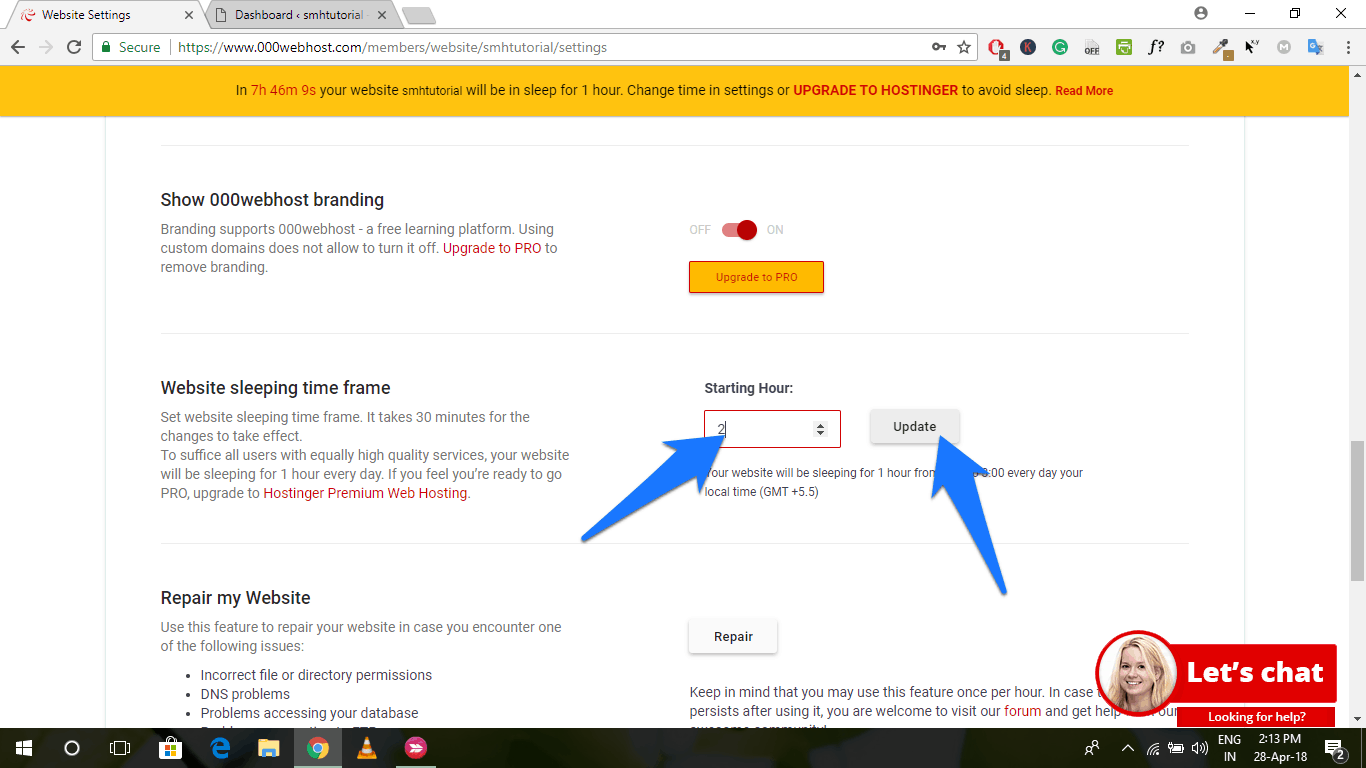
Task: Open Microsoft Edge from taskbar
Action: [x=220, y=747]
